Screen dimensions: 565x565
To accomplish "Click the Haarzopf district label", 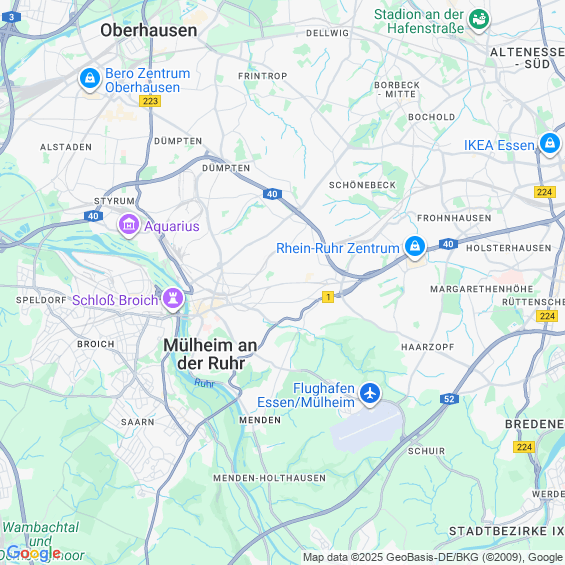I will (x=427, y=347).
